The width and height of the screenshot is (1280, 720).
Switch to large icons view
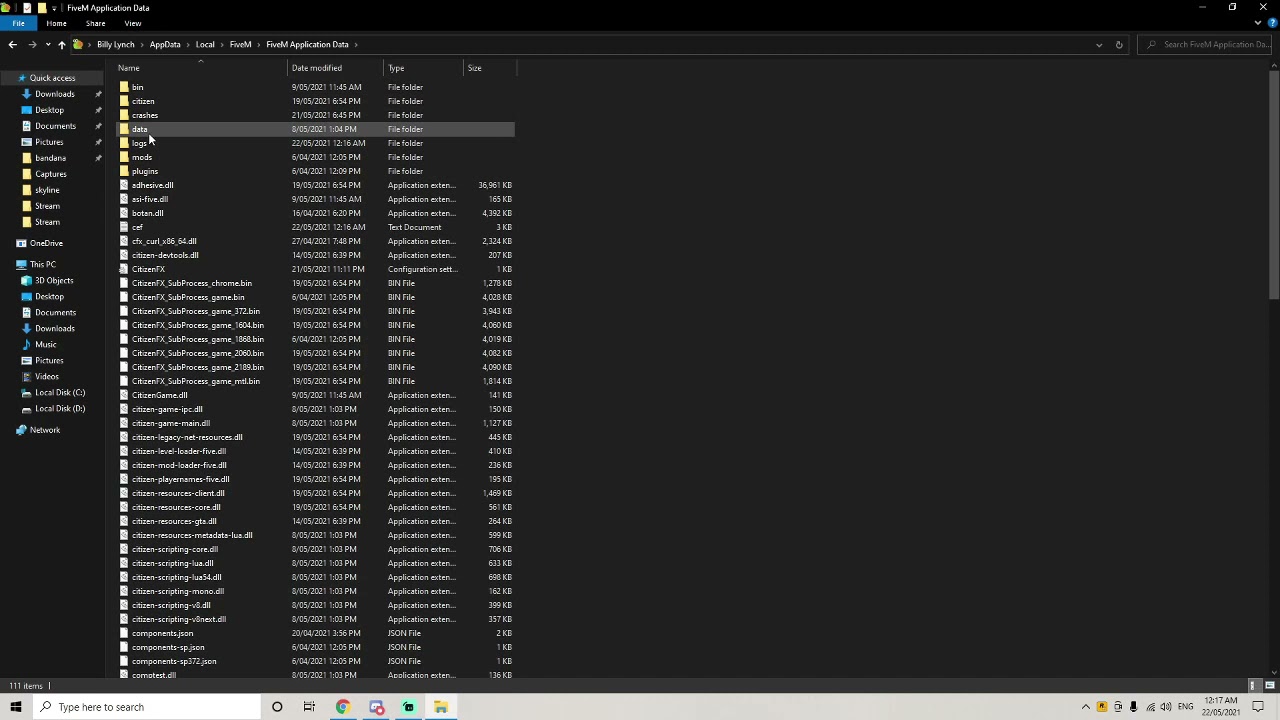(x=1270, y=686)
